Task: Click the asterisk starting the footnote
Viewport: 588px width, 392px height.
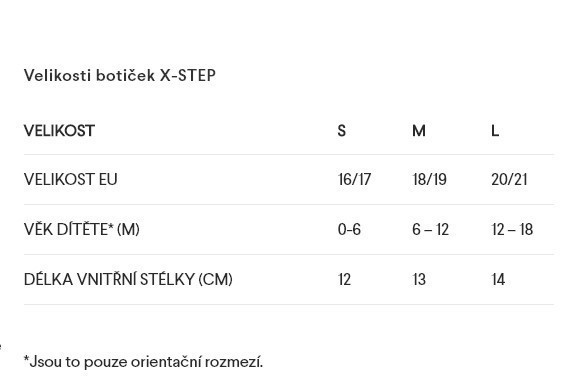Action: (x=26, y=358)
